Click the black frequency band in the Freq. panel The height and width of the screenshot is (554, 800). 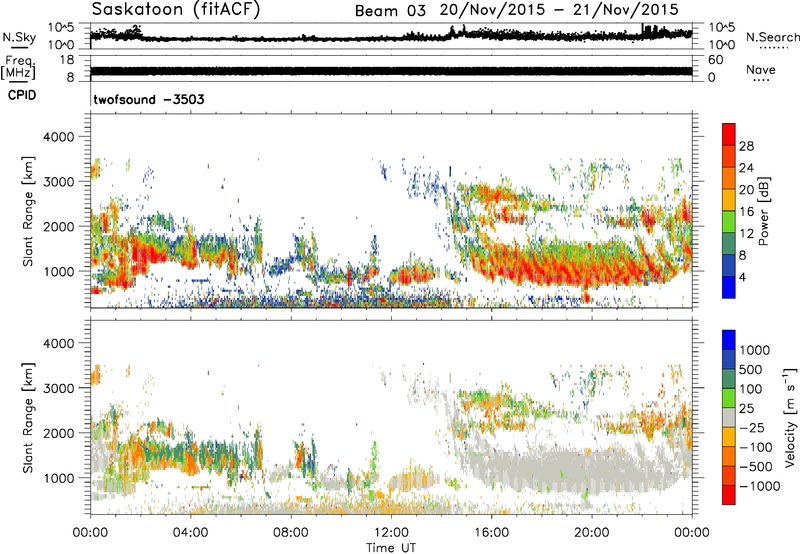(x=391, y=71)
